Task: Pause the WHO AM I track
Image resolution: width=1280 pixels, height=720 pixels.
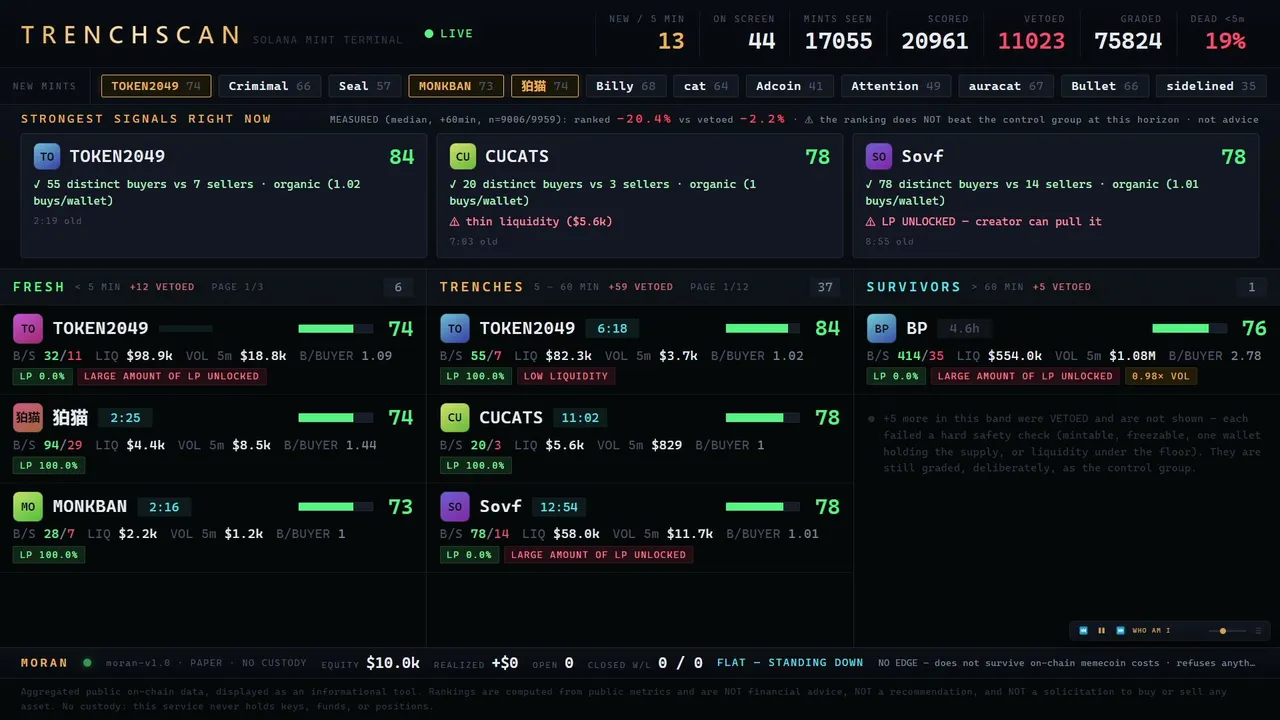Action: tap(1101, 631)
